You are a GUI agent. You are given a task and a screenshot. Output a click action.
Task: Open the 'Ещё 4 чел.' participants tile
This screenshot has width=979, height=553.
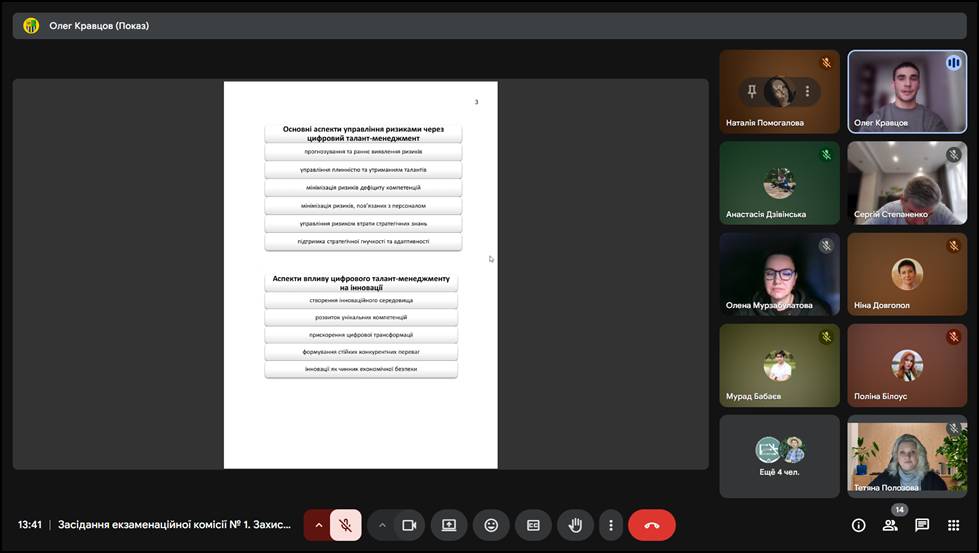[x=779, y=456]
